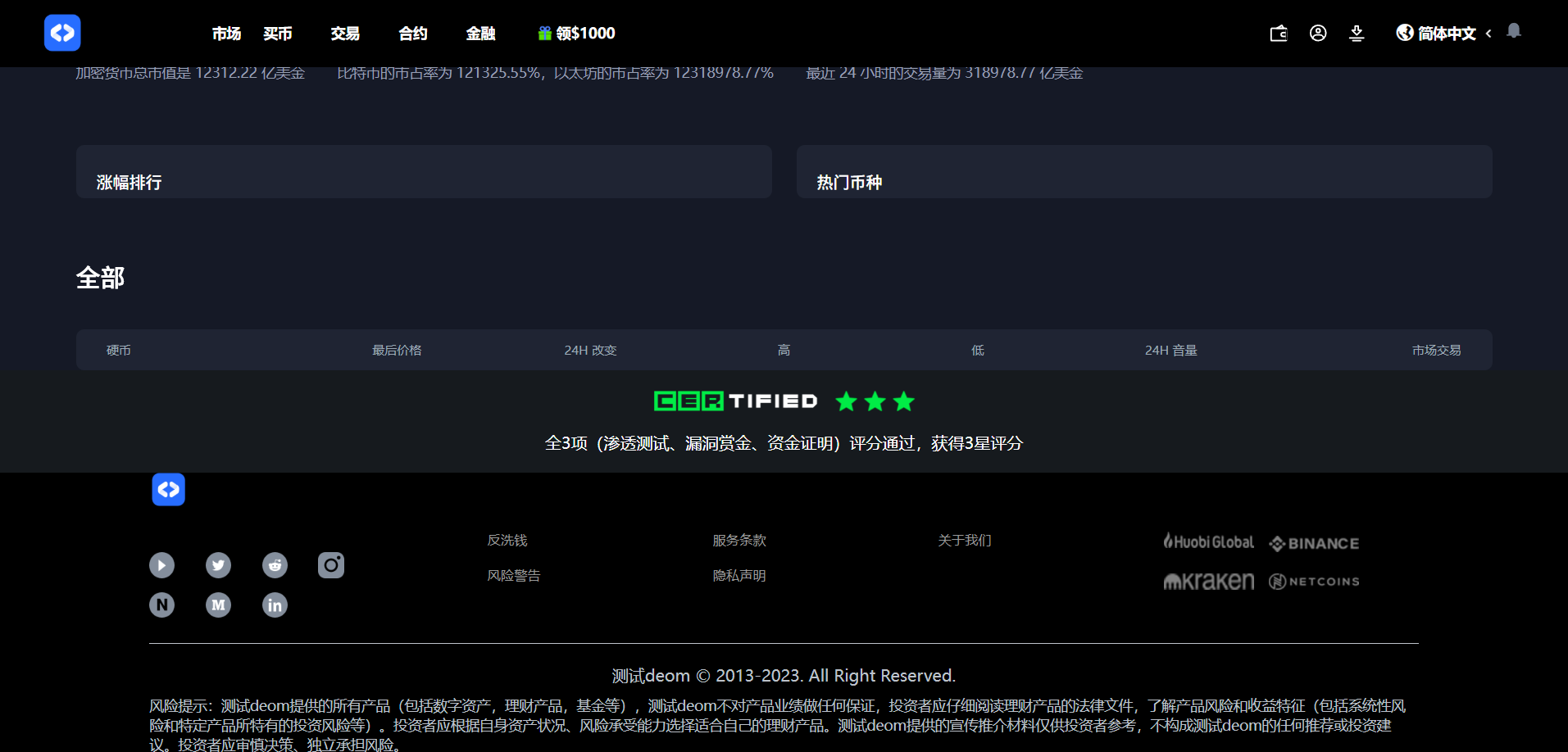Expand the 简体中文 language selector
The height and width of the screenshot is (752, 1568).
click(x=1444, y=34)
